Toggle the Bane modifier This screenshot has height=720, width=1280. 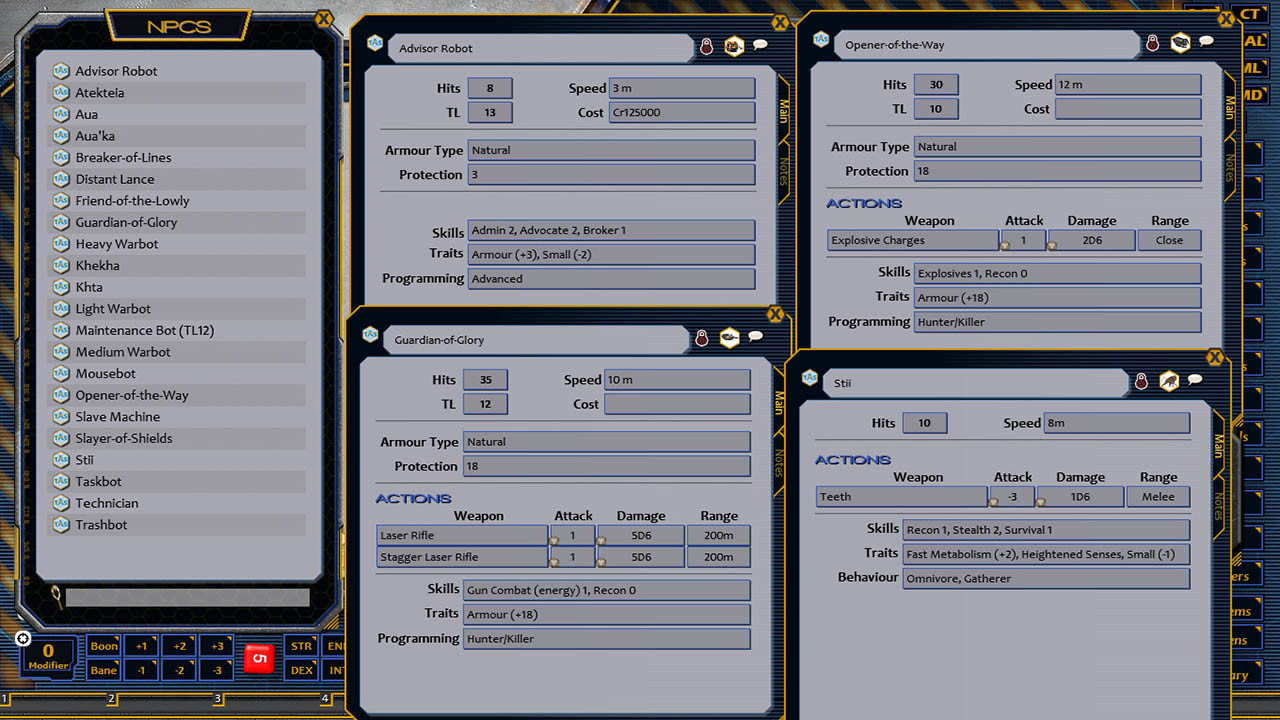103,669
